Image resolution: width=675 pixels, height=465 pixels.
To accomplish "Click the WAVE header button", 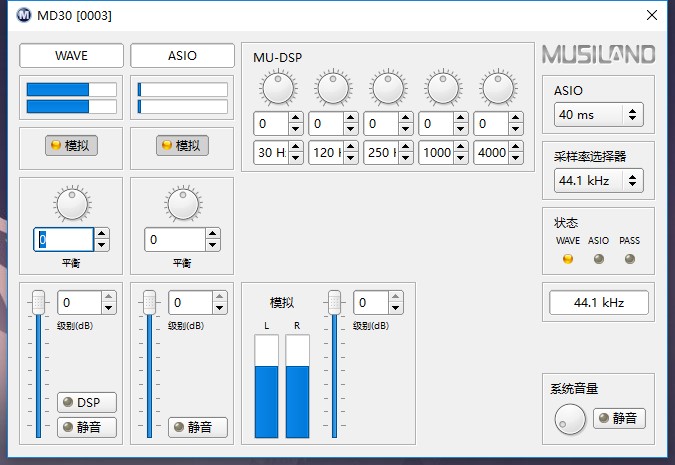I will (71, 55).
